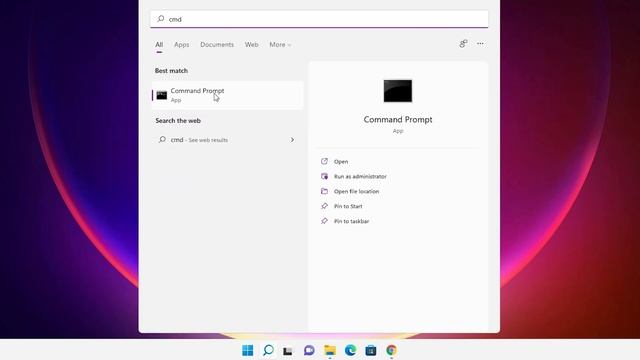Image resolution: width=640 pixels, height=360 pixels.
Task: Click the magnifier icon beside cmd web result
Action: coord(162,140)
